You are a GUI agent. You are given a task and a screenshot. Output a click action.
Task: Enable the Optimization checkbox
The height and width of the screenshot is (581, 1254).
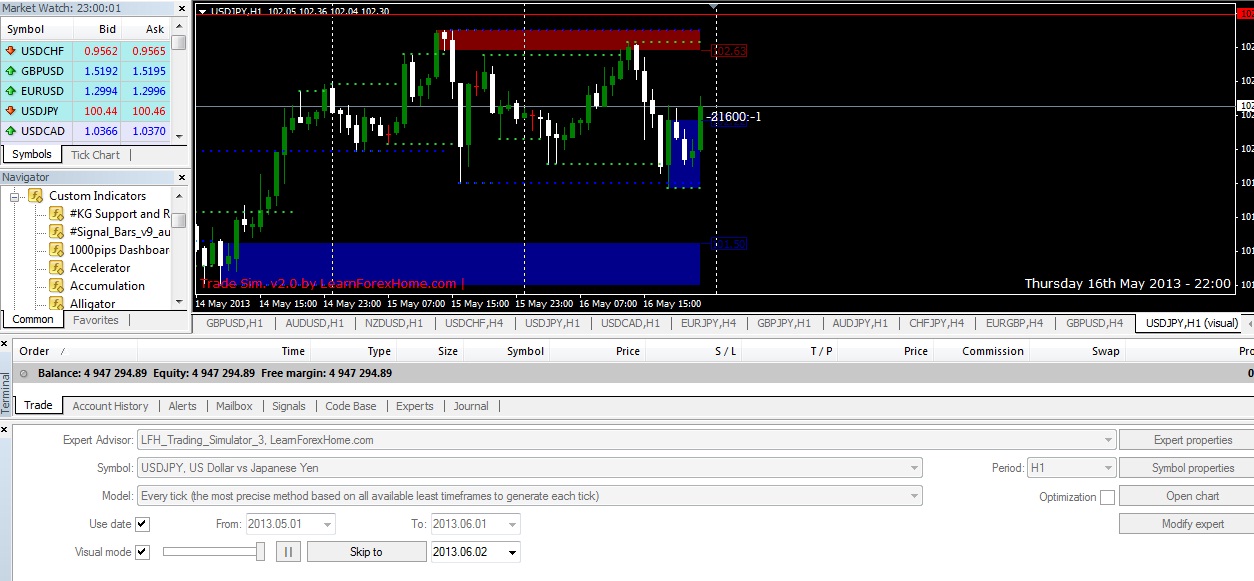pos(1107,497)
